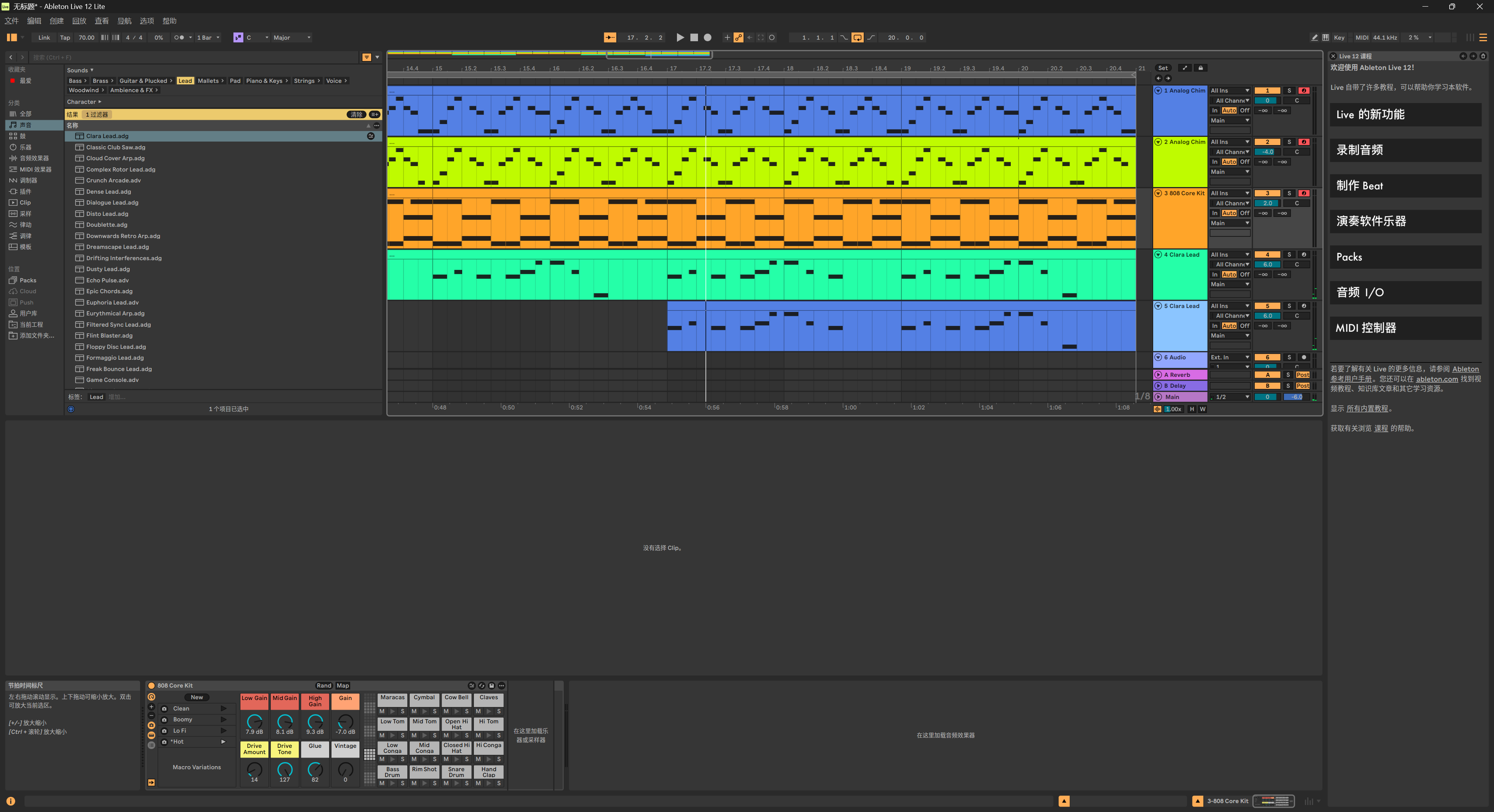
Task: Select Echo Pulse.adv in browser list
Action: [107, 280]
